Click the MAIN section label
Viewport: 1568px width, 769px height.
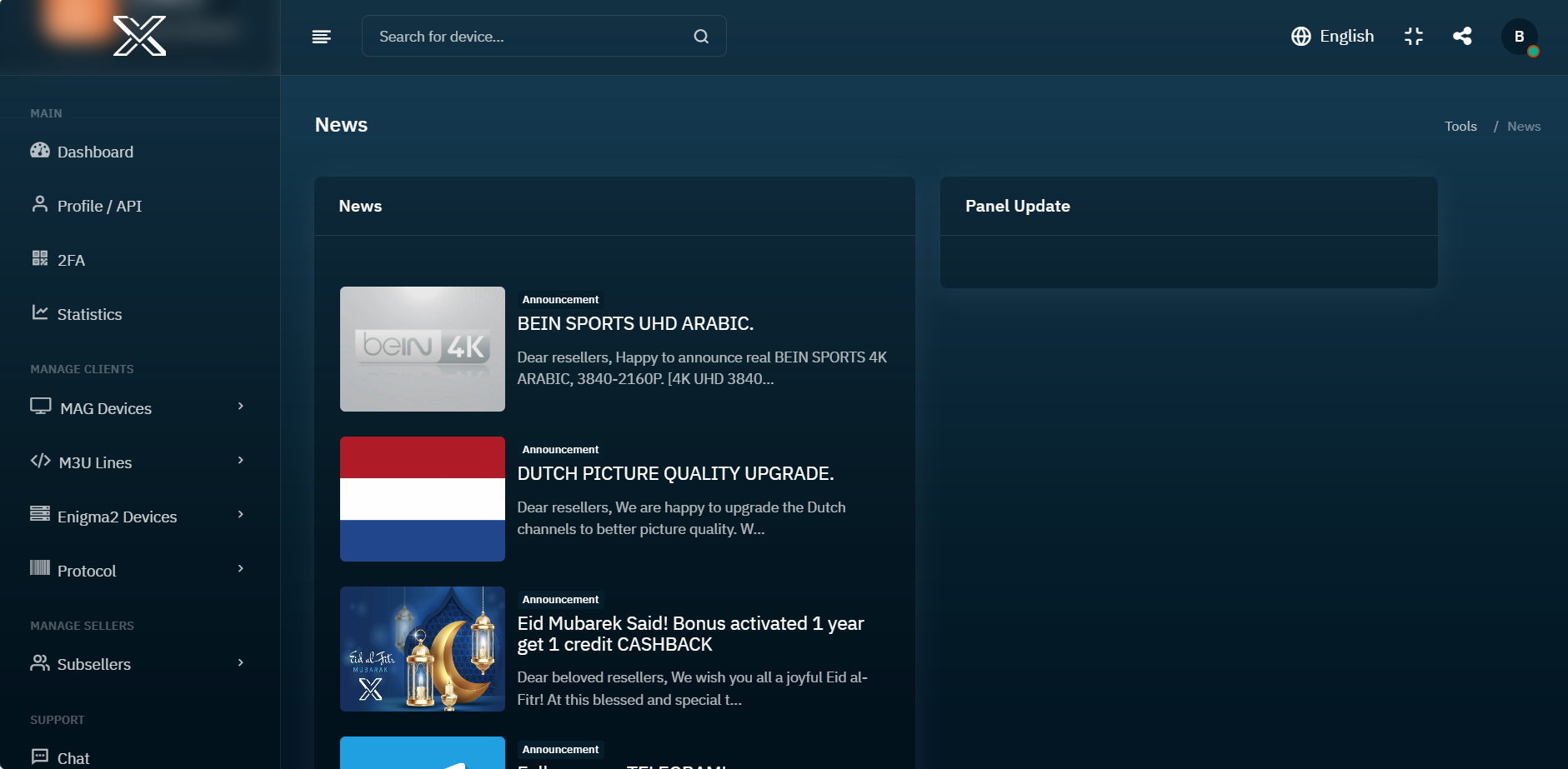point(46,113)
